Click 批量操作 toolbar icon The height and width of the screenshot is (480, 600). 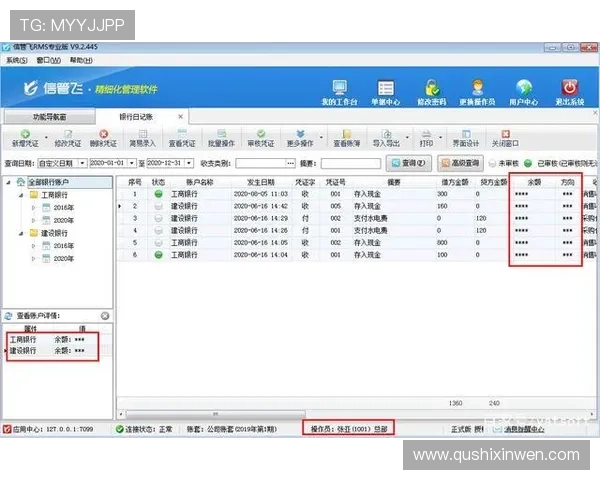pos(222,134)
